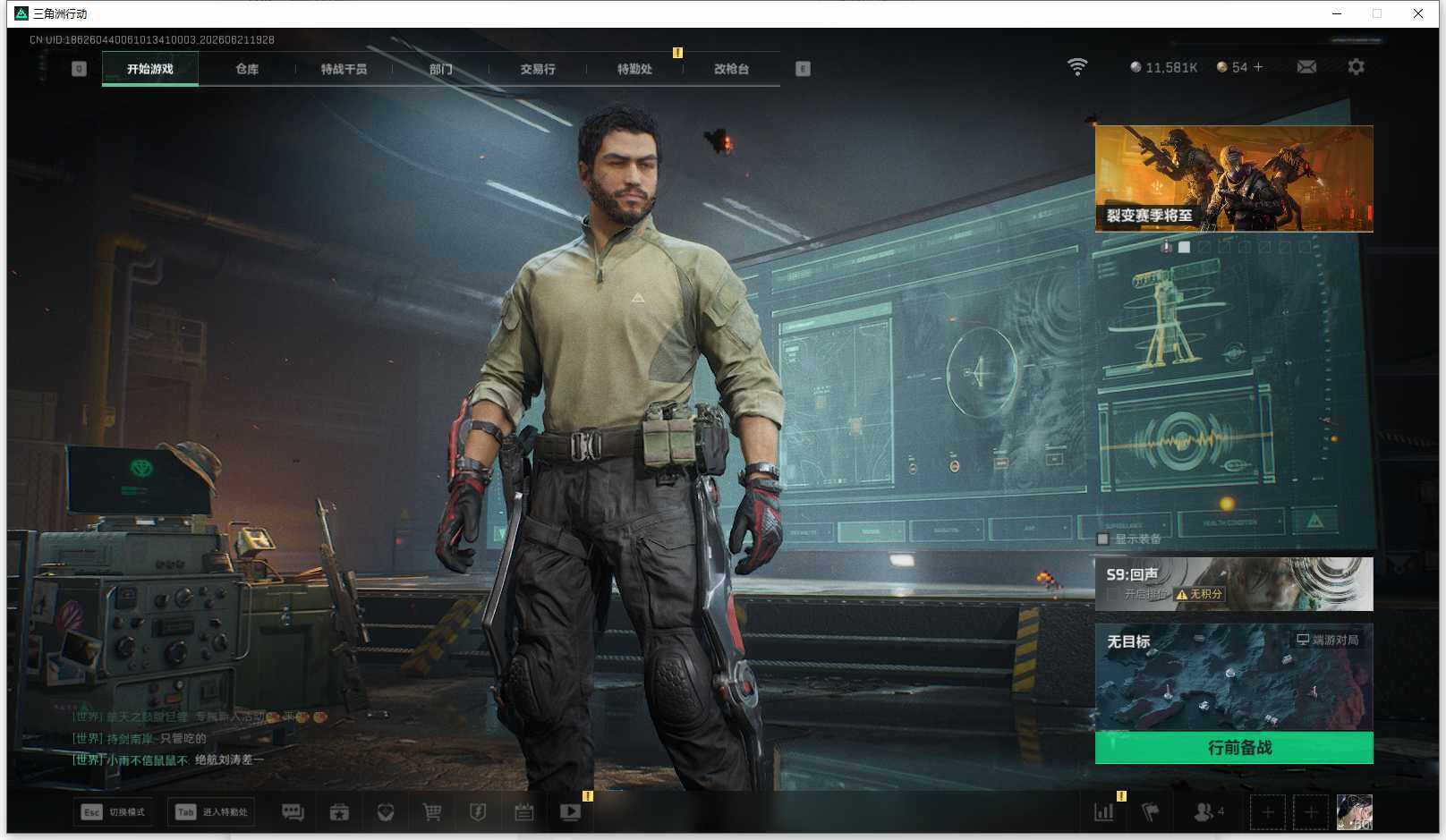
Task: Click the 三角洲行动 title bar app icon
Action: pyautogui.click(x=21, y=13)
